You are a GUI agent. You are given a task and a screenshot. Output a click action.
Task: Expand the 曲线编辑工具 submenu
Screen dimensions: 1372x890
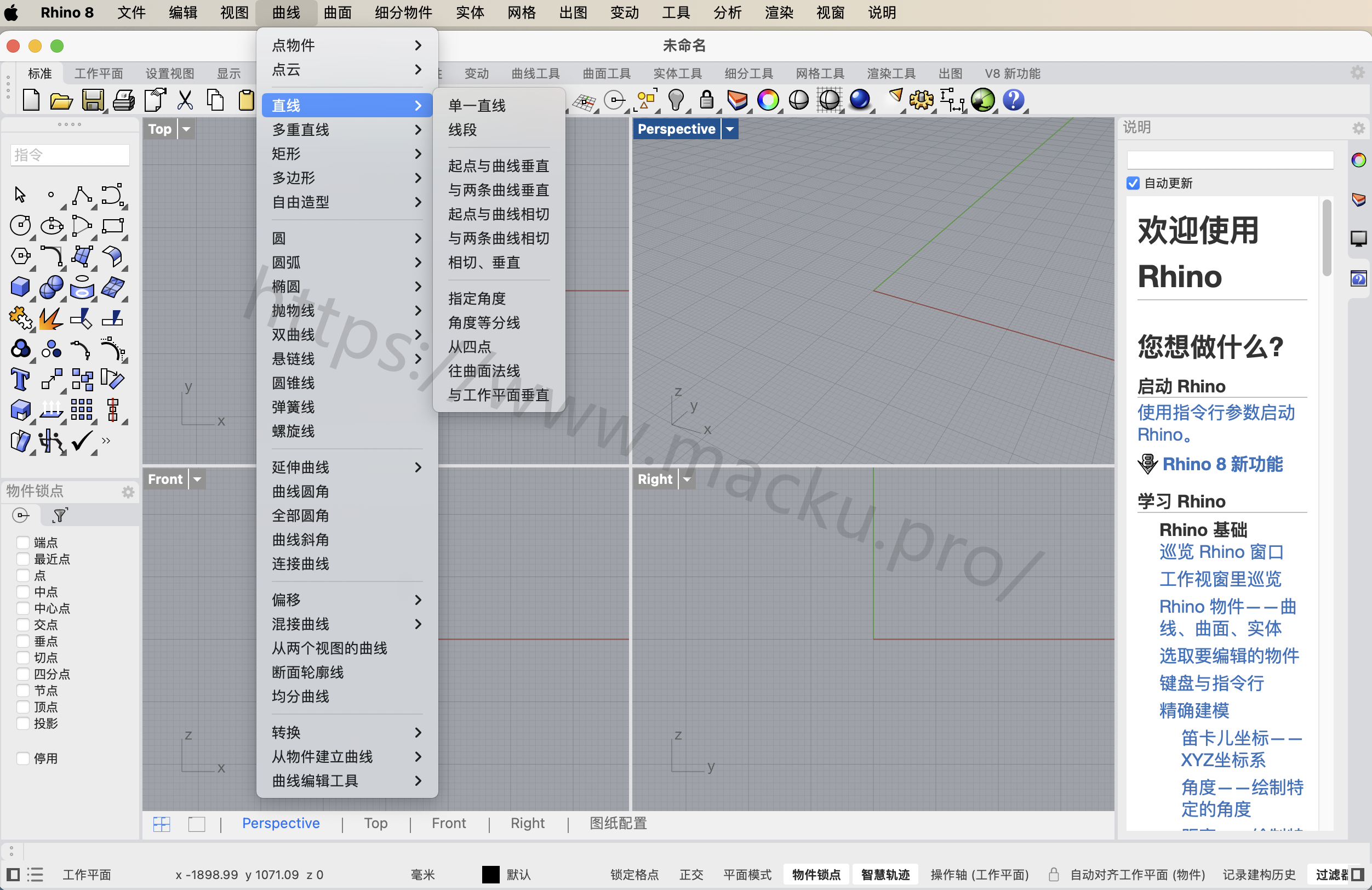pyautogui.click(x=347, y=780)
